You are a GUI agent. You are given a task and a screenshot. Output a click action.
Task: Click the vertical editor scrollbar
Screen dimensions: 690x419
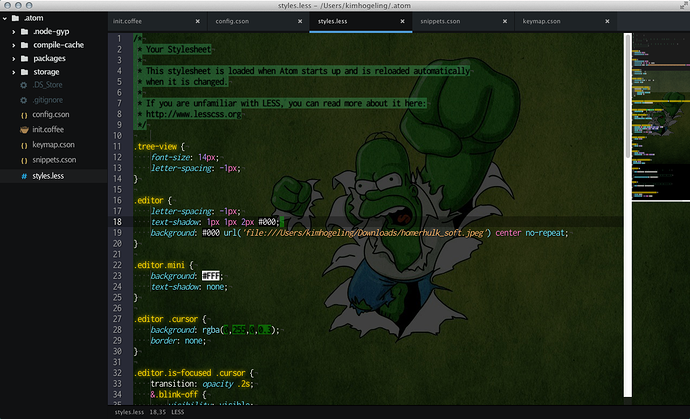point(628,215)
